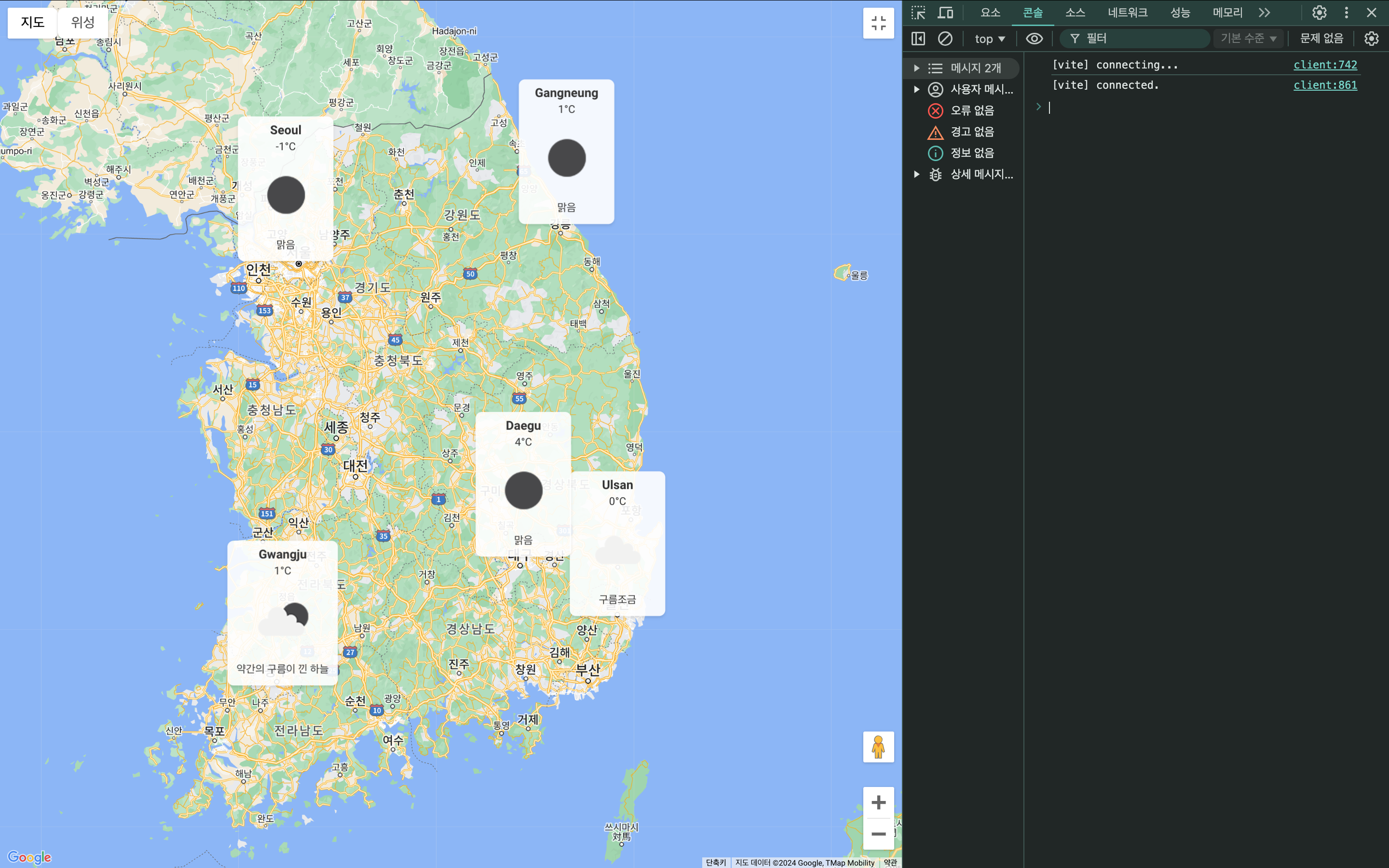Screen dimensions: 1389x868
Task: Click the inspect element picker icon
Action: [x=918, y=13]
